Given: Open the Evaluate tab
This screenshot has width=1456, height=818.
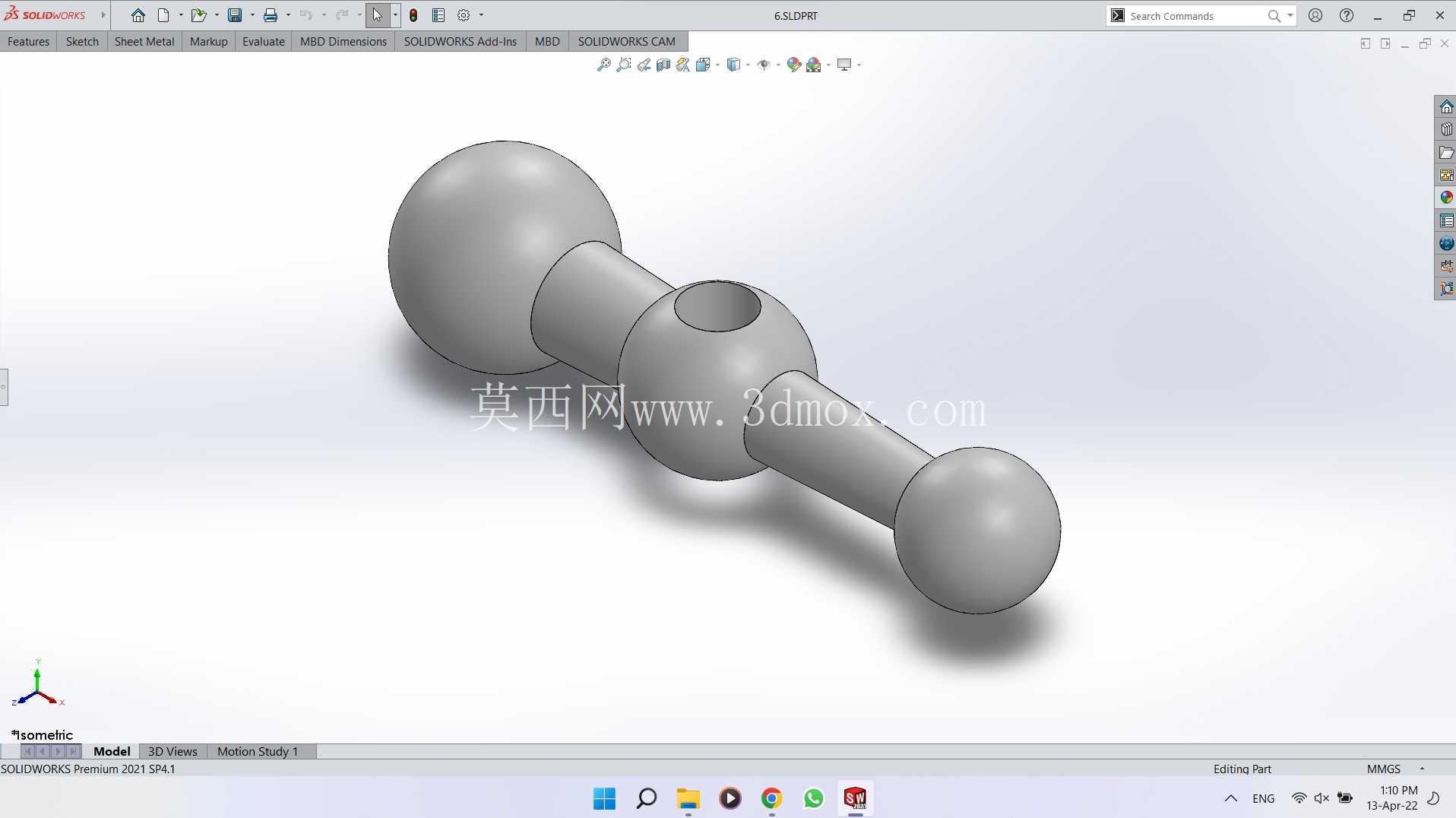Looking at the screenshot, I should click(263, 41).
